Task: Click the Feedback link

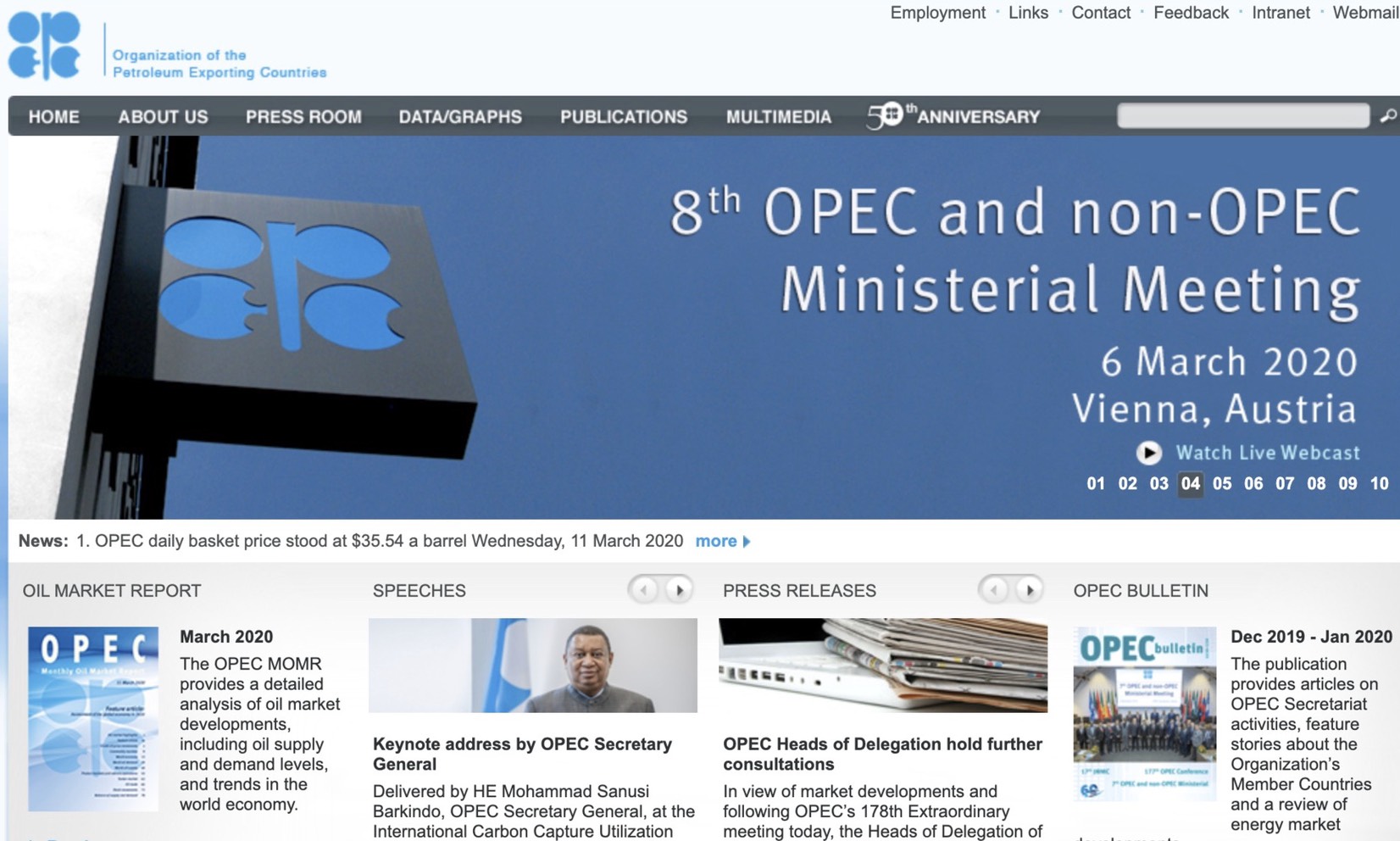Action: tap(1191, 13)
